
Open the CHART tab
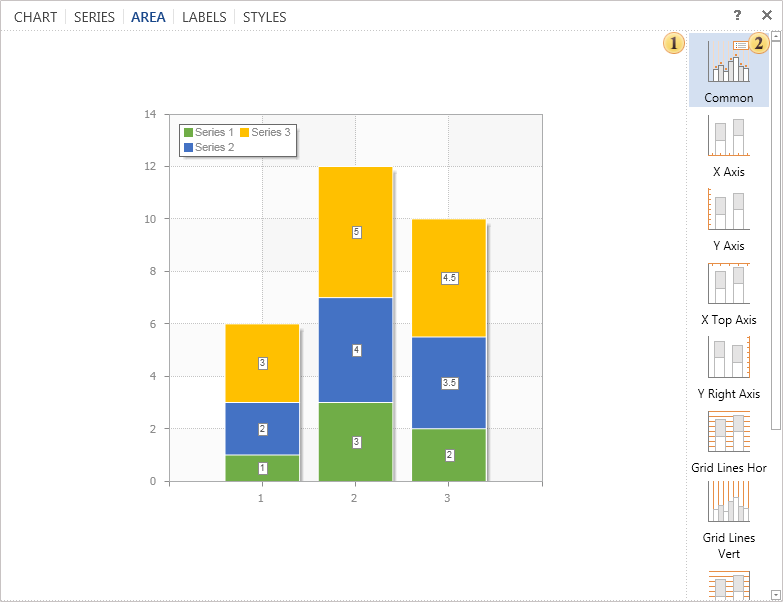[35, 17]
